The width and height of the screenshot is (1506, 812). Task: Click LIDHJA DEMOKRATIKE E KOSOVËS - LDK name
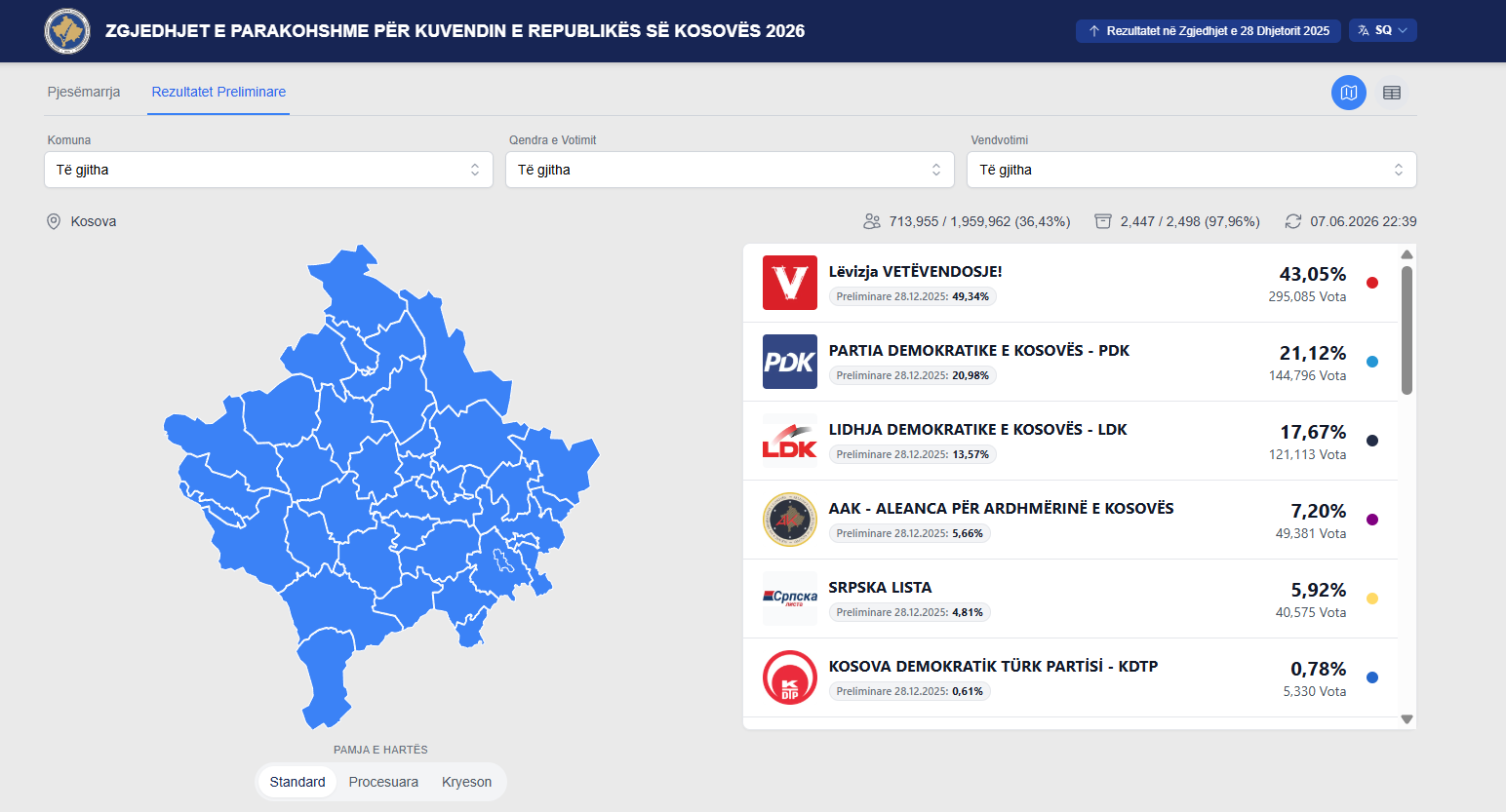pos(978,430)
